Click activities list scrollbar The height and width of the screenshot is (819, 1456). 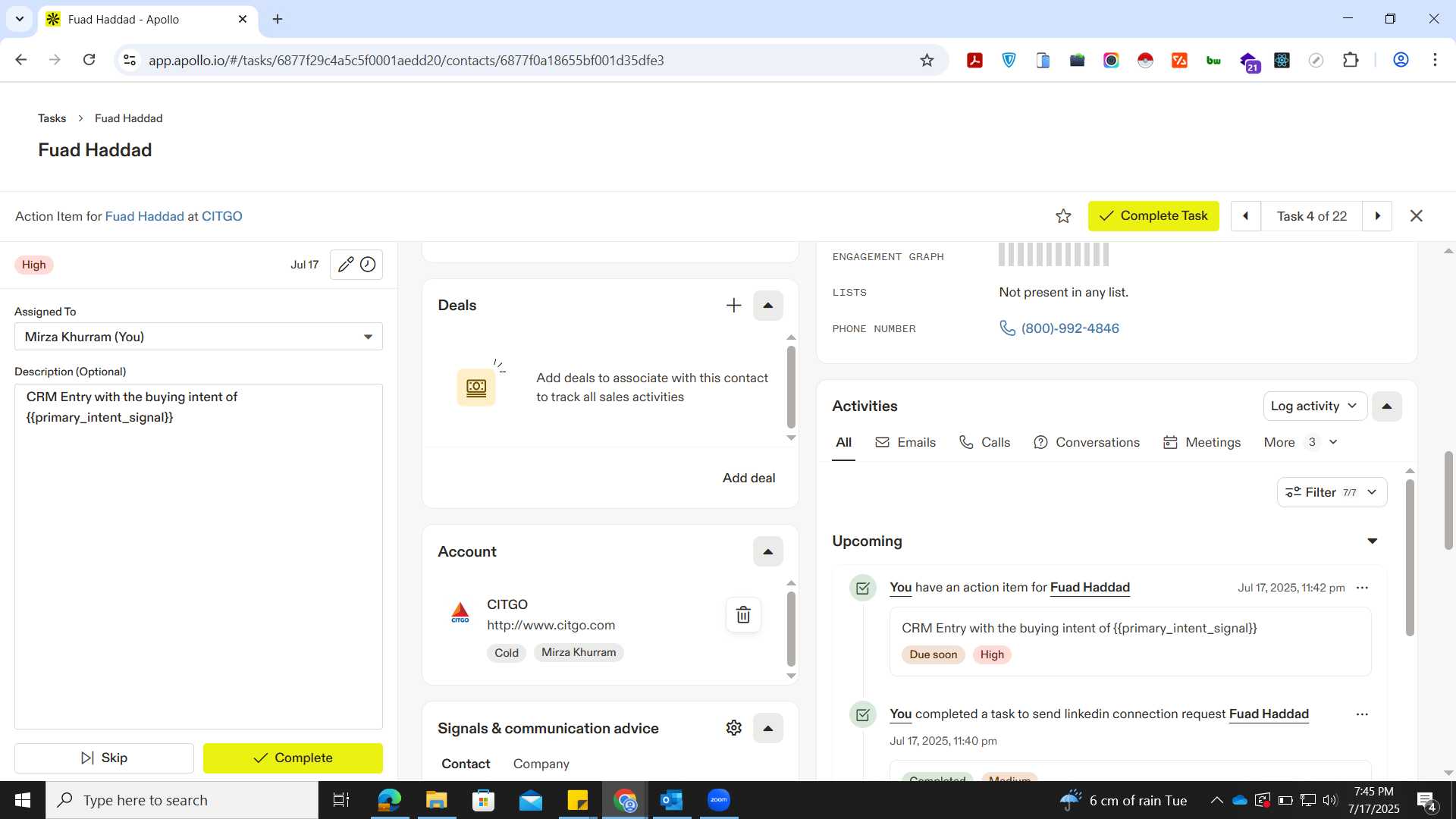(1410, 557)
